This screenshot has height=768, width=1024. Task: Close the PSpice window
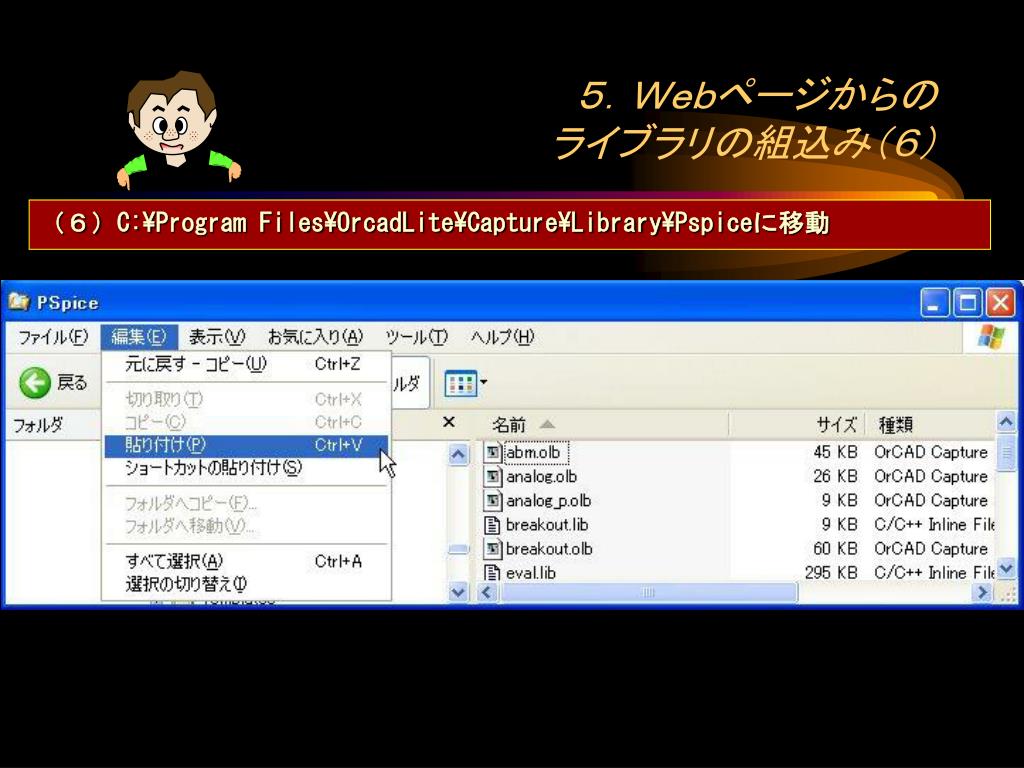point(1000,303)
